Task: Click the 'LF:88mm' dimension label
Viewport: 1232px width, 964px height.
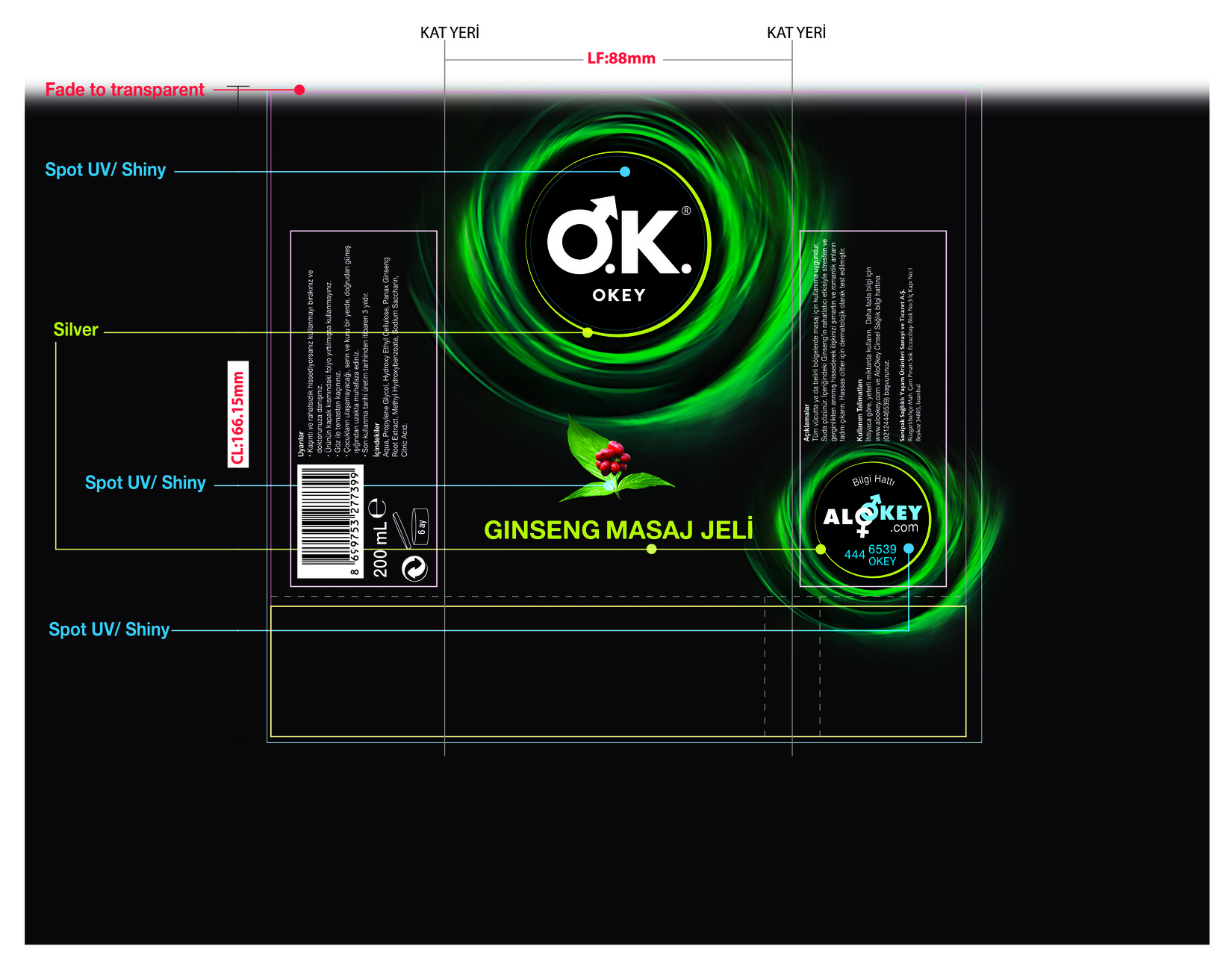Action: 621,58
